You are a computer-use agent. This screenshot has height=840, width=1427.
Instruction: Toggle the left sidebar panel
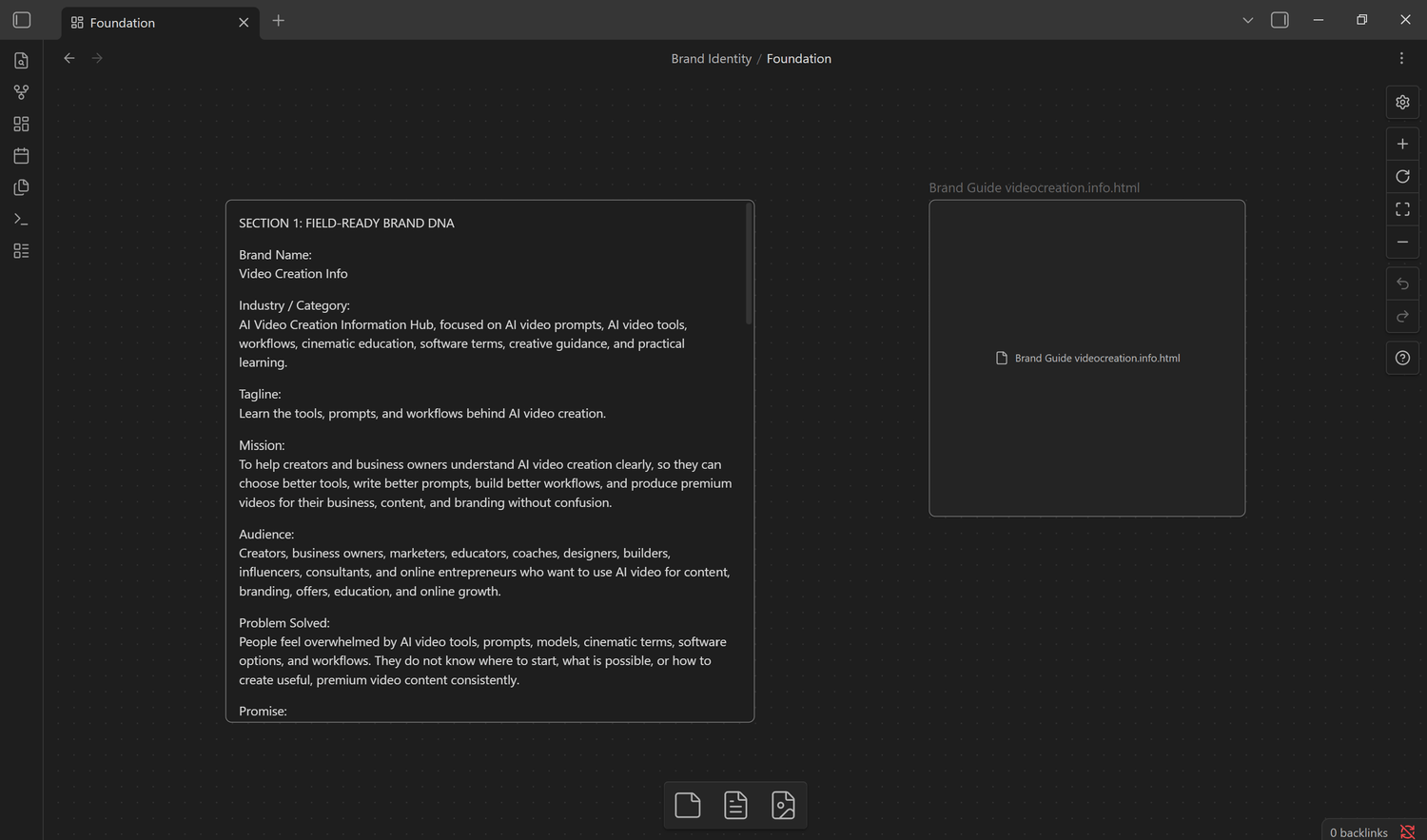[22, 20]
